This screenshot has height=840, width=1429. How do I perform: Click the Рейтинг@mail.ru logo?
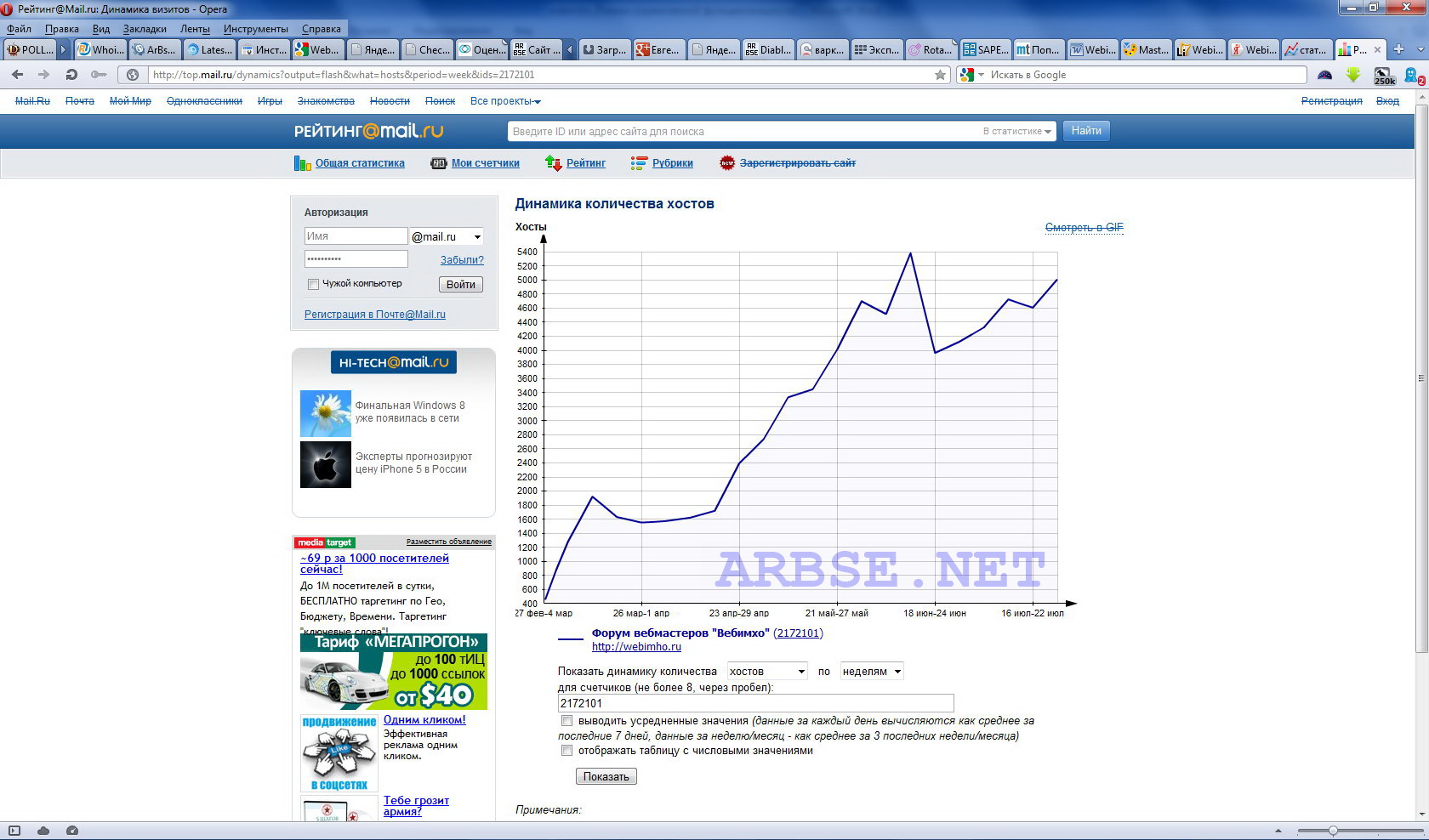click(368, 131)
